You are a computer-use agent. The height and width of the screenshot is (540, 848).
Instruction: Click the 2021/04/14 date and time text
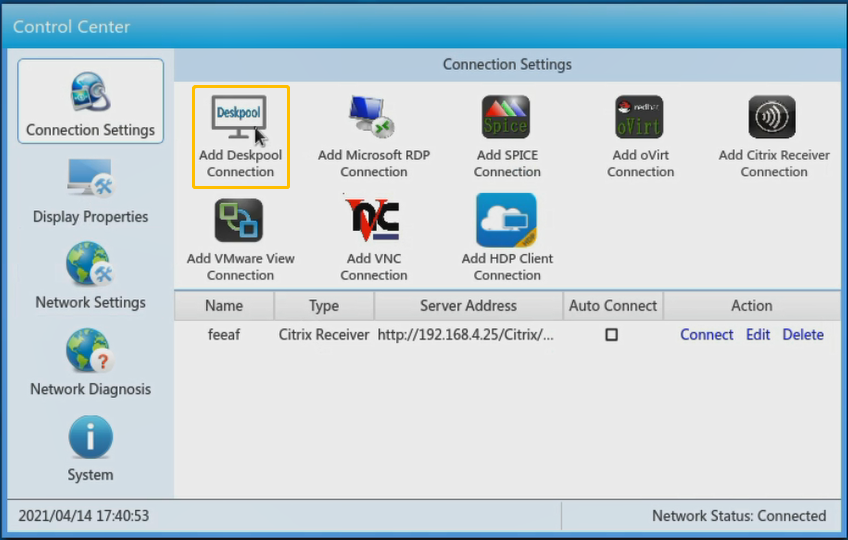[x=84, y=516]
